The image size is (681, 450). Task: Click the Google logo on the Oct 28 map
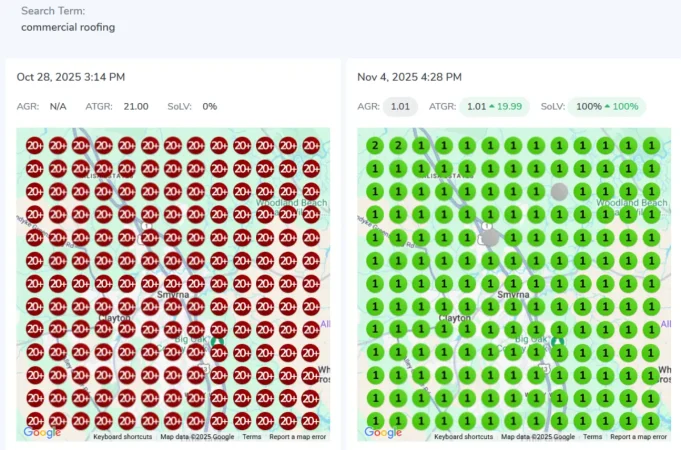point(42,432)
